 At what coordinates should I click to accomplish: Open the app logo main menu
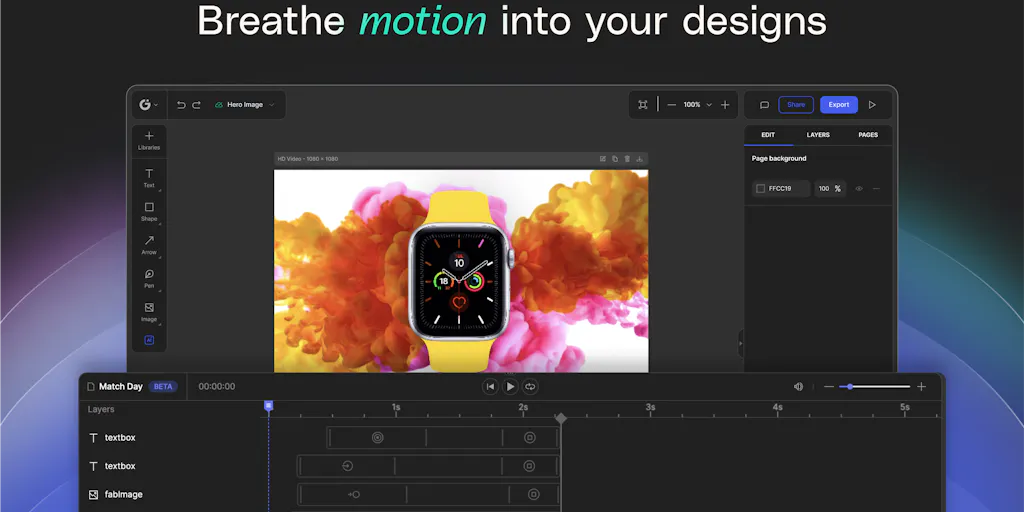(x=148, y=104)
